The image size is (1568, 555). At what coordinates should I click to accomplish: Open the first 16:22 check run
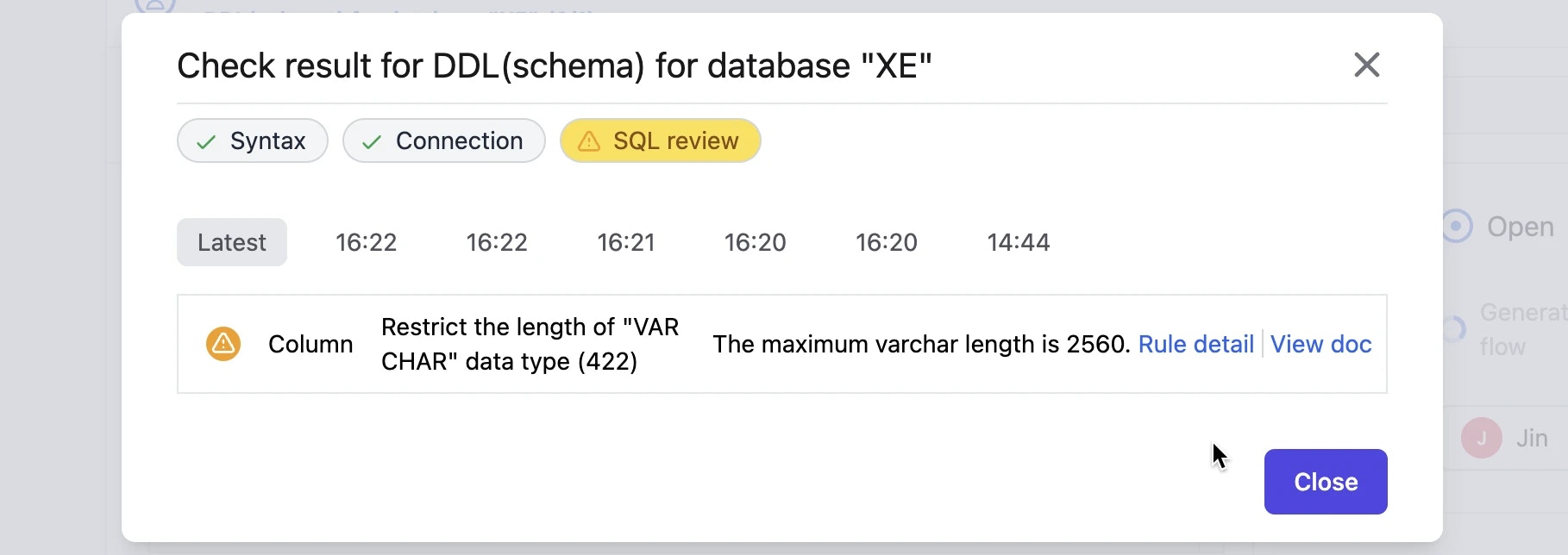click(366, 242)
